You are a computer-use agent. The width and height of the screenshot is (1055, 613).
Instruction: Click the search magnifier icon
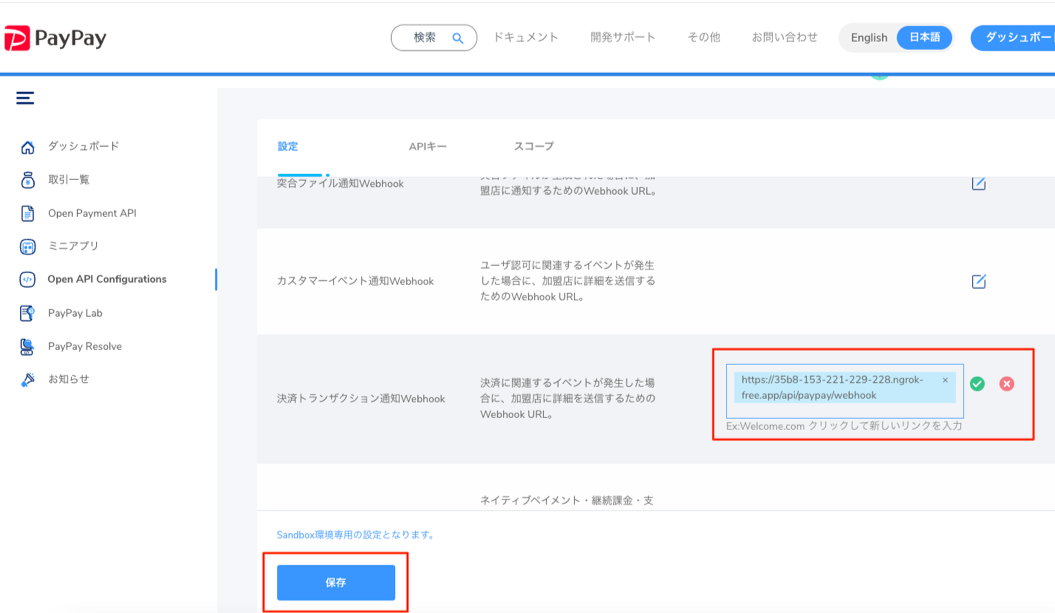458,38
